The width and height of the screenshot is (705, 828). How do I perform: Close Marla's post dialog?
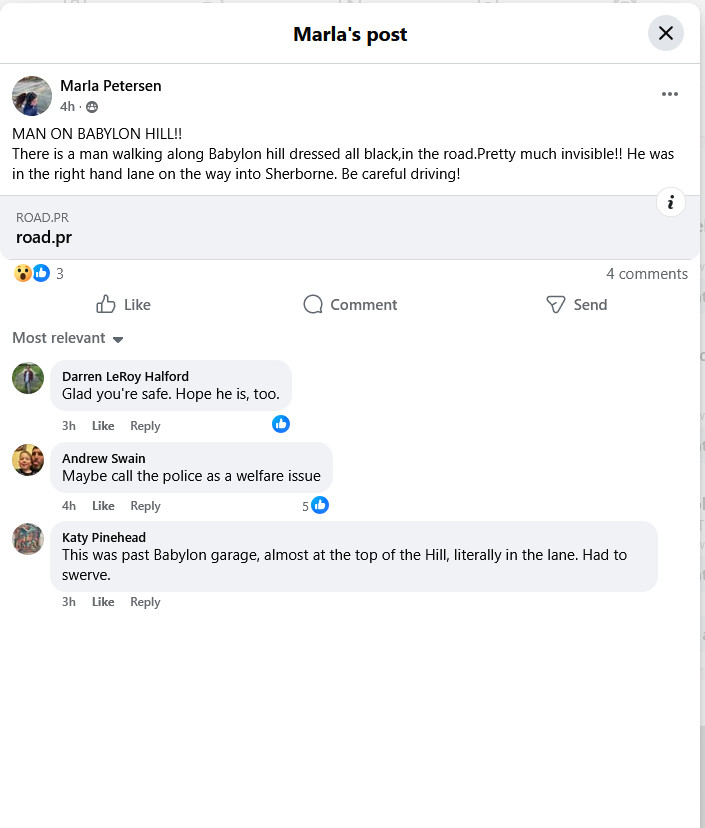click(x=665, y=34)
